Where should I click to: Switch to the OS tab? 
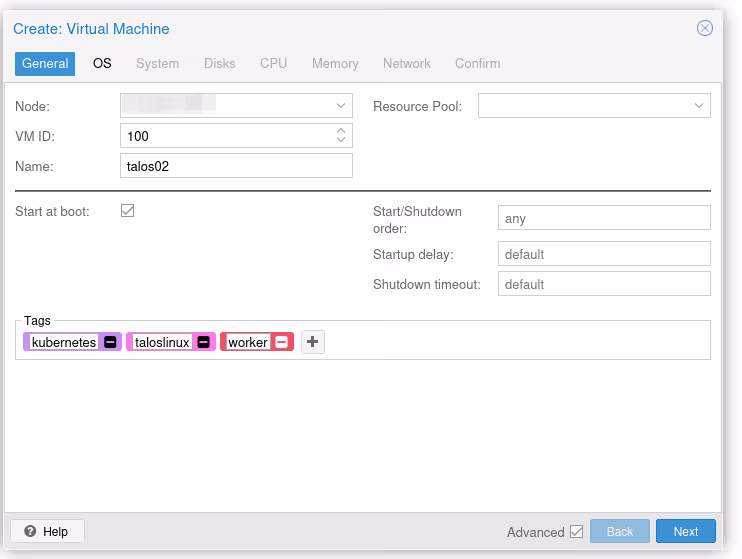pos(102,63)
